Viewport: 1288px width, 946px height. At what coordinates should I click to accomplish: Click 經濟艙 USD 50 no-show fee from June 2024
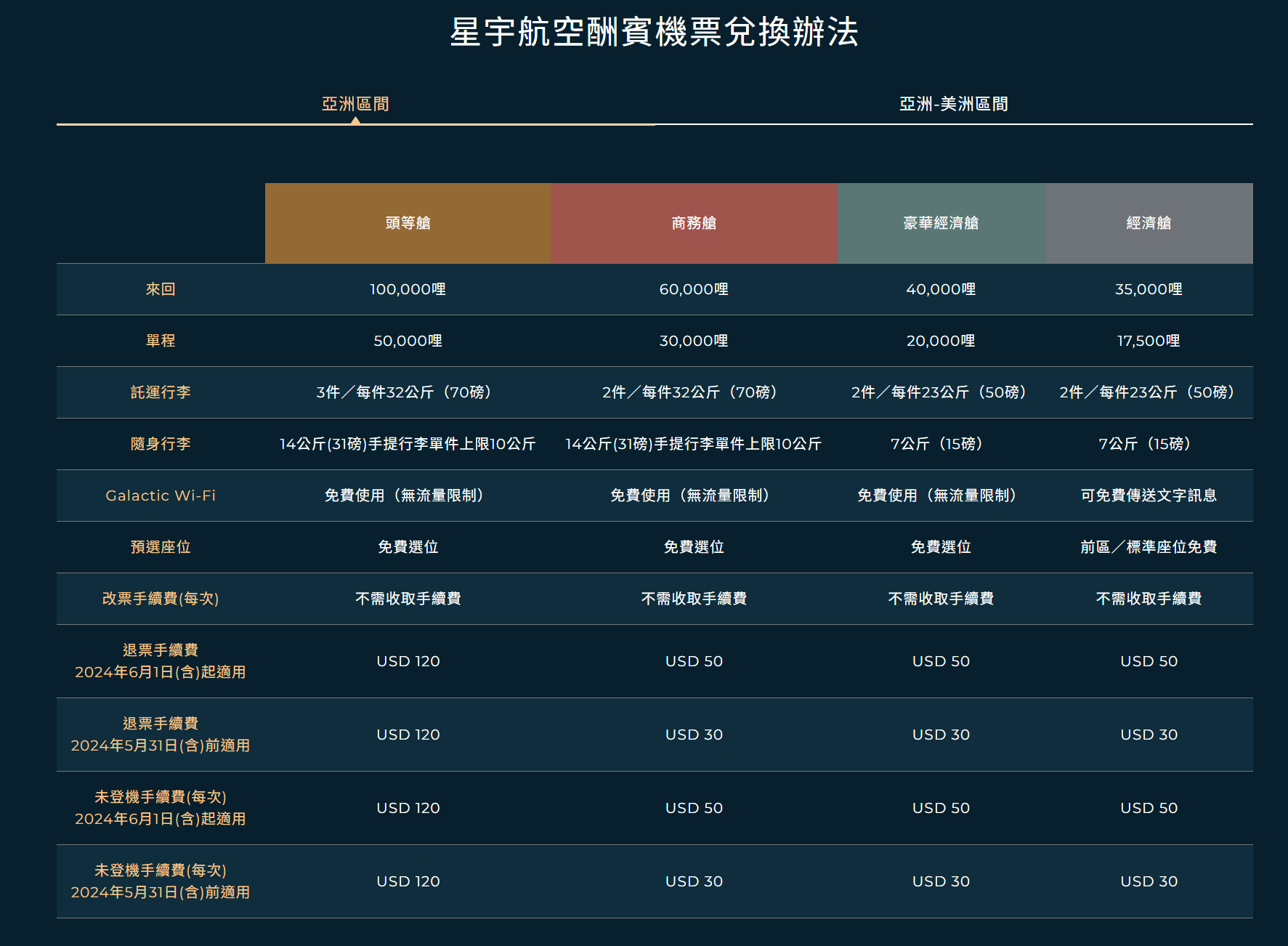pyautogui.click(x=1149, y=808)
